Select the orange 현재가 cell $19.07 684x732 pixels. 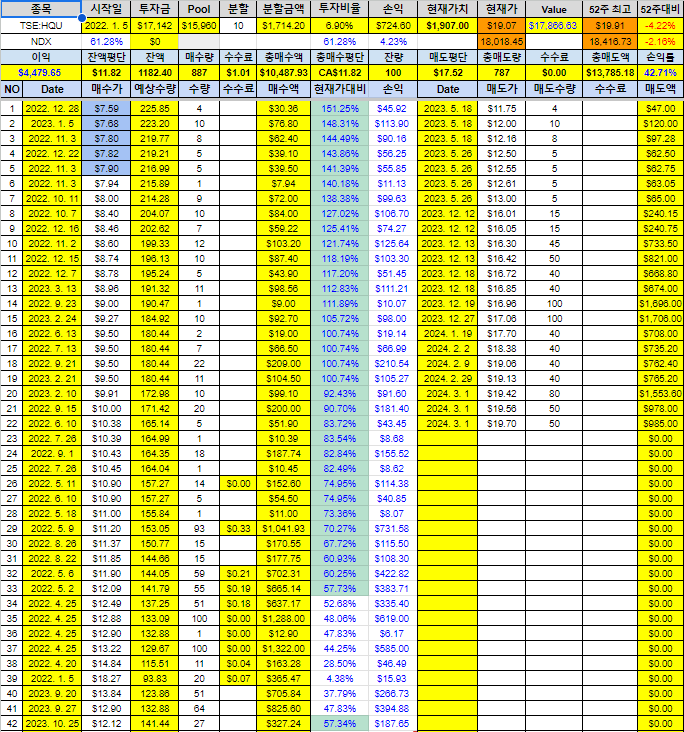[502, 26]
